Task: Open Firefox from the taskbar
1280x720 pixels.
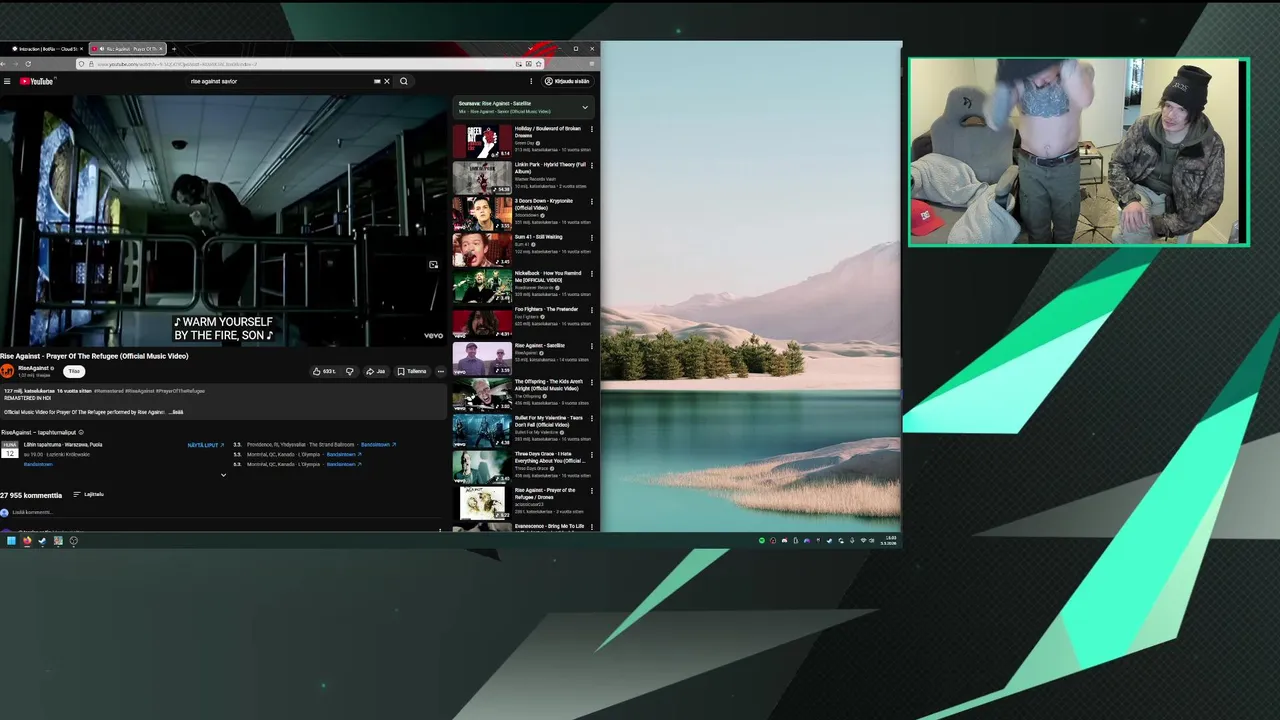Action: [x=27, y=541]
